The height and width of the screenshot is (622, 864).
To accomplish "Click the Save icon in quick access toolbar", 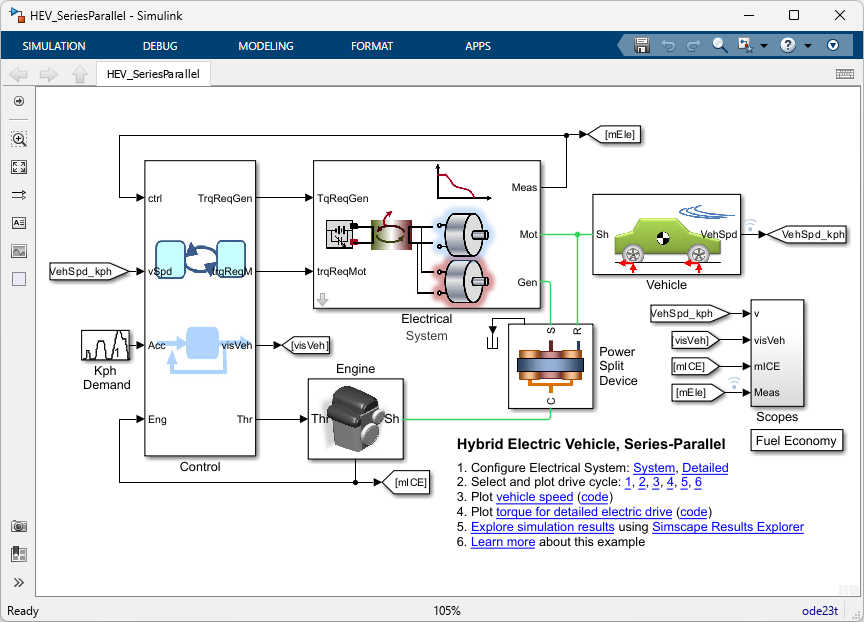I will pos(642,46).
